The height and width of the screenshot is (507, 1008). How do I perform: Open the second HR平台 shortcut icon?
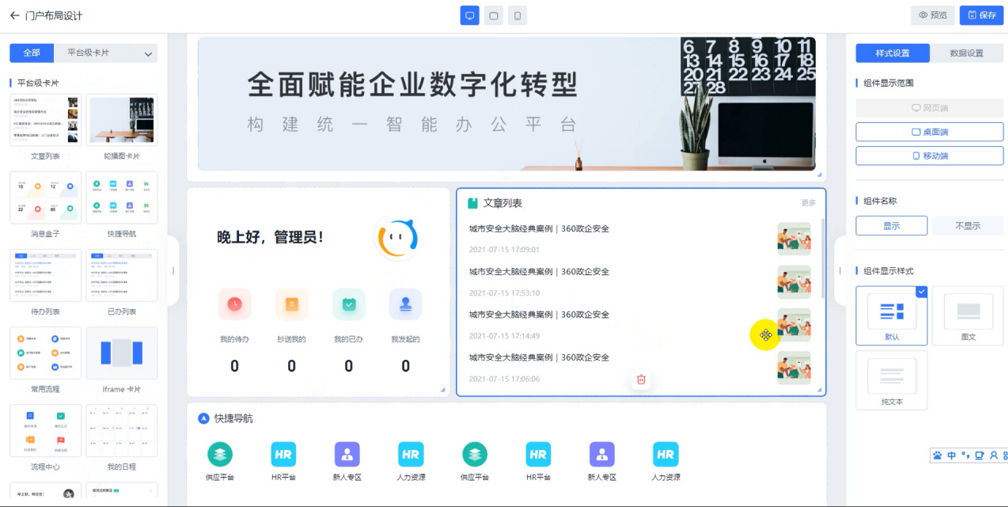tap(538, 454)
